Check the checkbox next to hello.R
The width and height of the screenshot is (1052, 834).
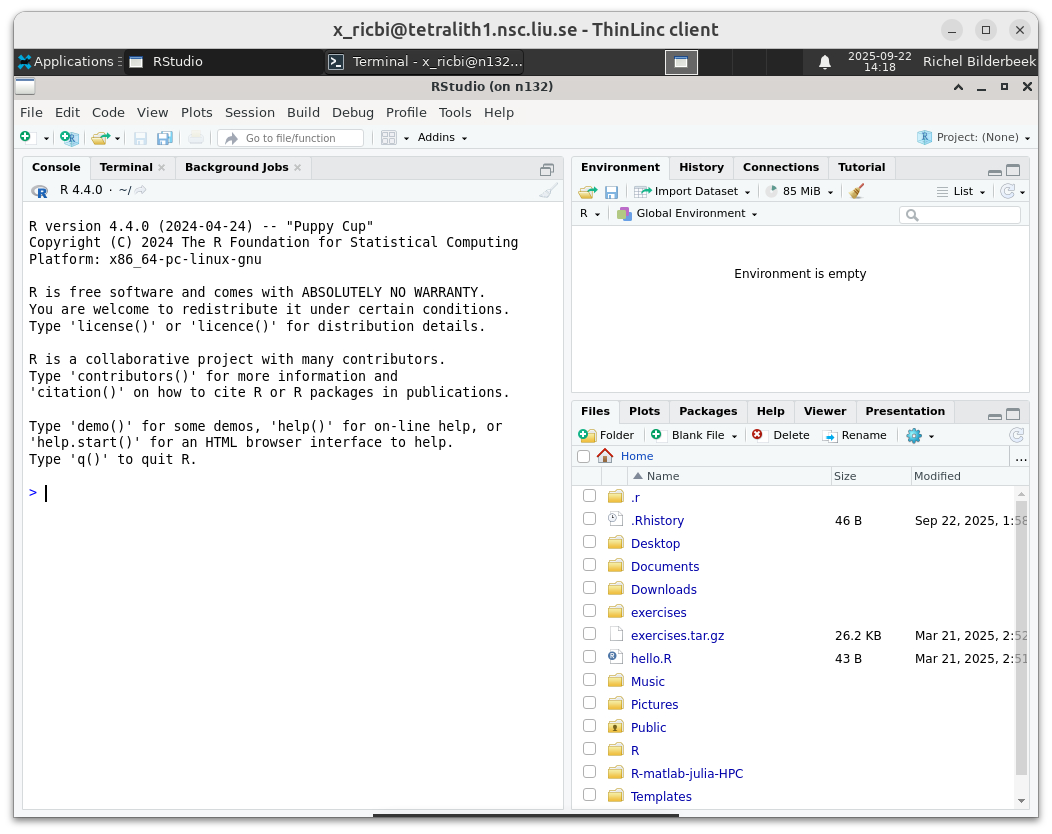(589, 657)
